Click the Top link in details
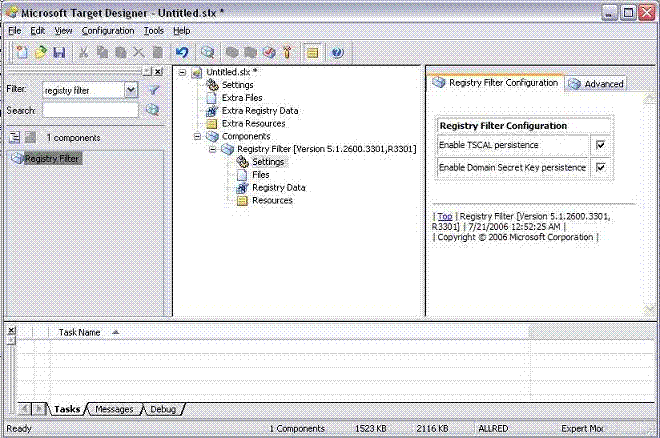This screenshot has width=660, height=438. tap(444, 216)
